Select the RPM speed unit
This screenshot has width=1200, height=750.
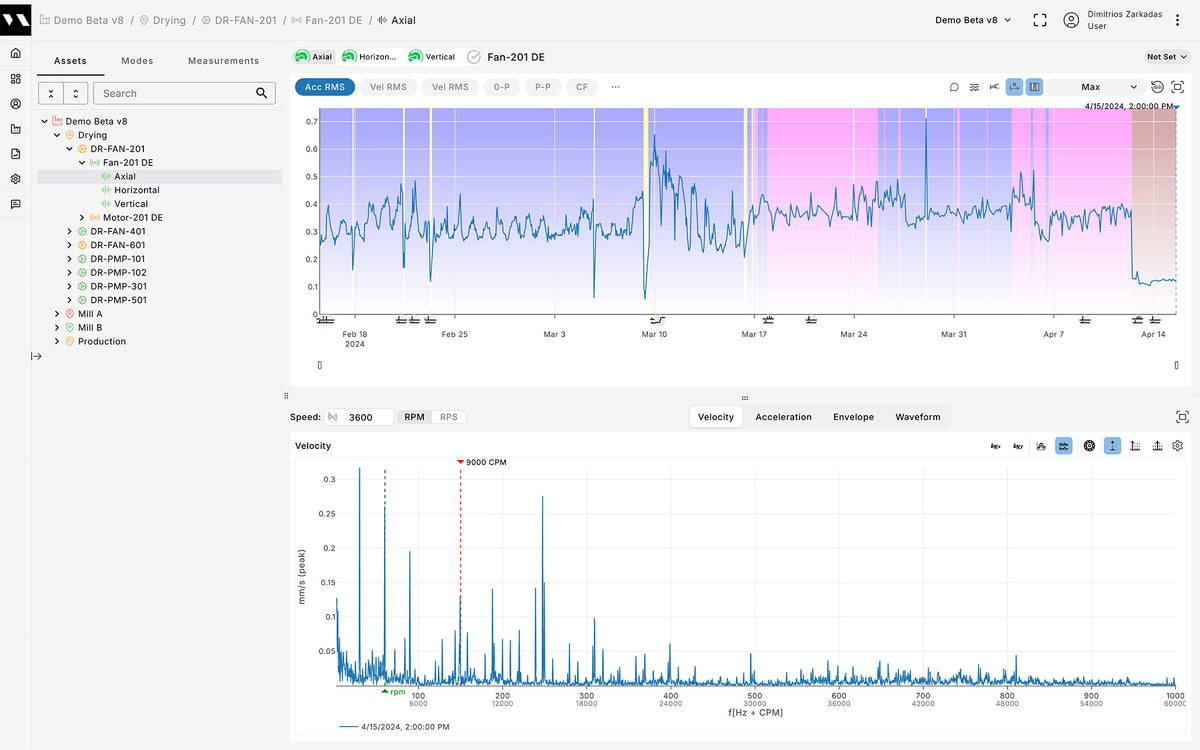(x=414, y=417)
